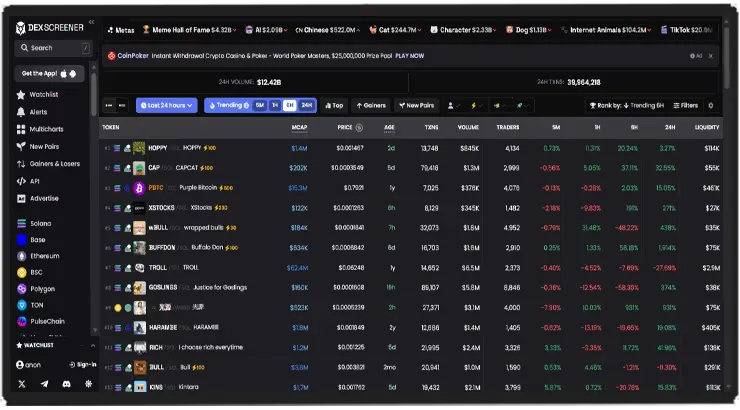Open the HARAMBE token row

pyautogui.click(x=411, y=327)
